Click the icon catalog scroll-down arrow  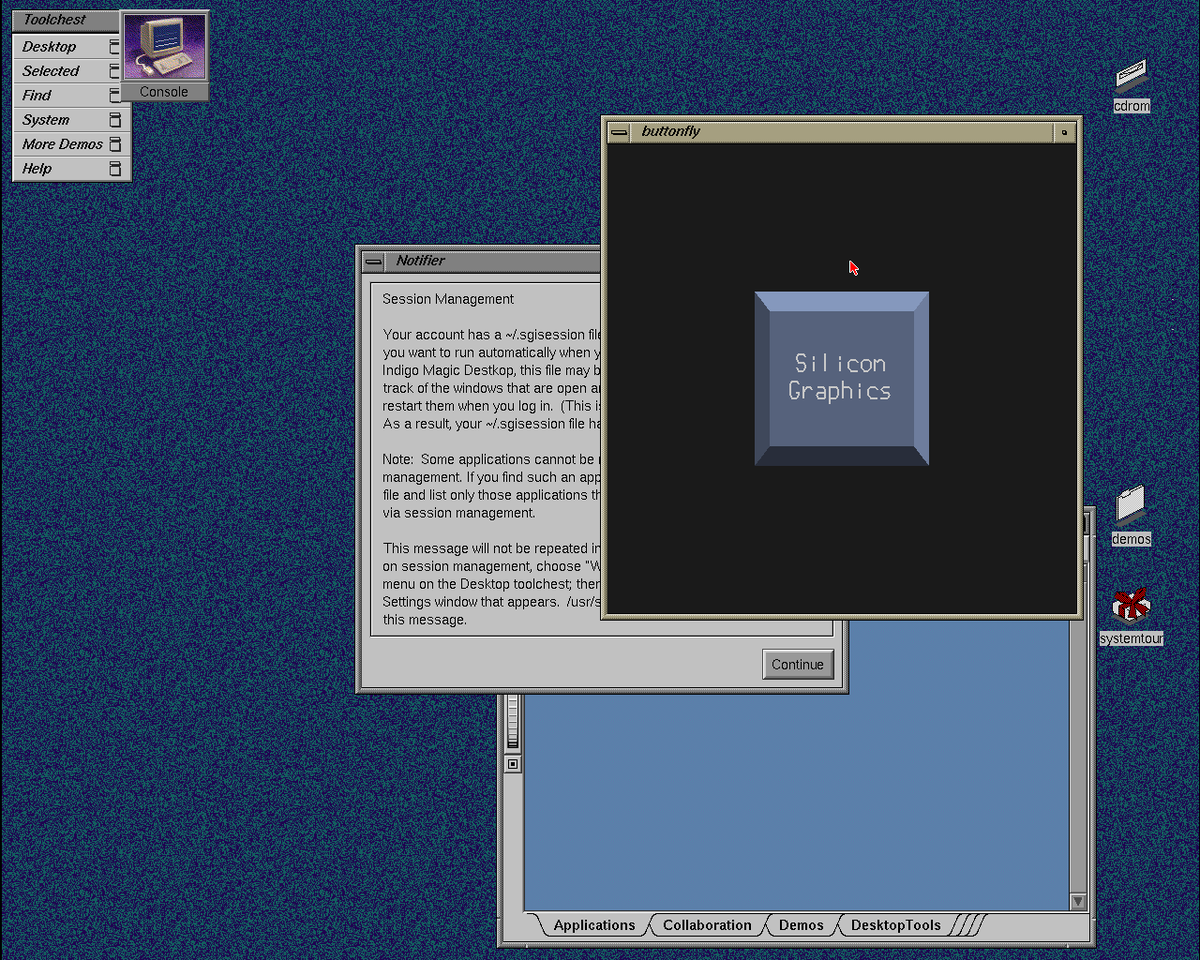click(x=1078, y=901)
